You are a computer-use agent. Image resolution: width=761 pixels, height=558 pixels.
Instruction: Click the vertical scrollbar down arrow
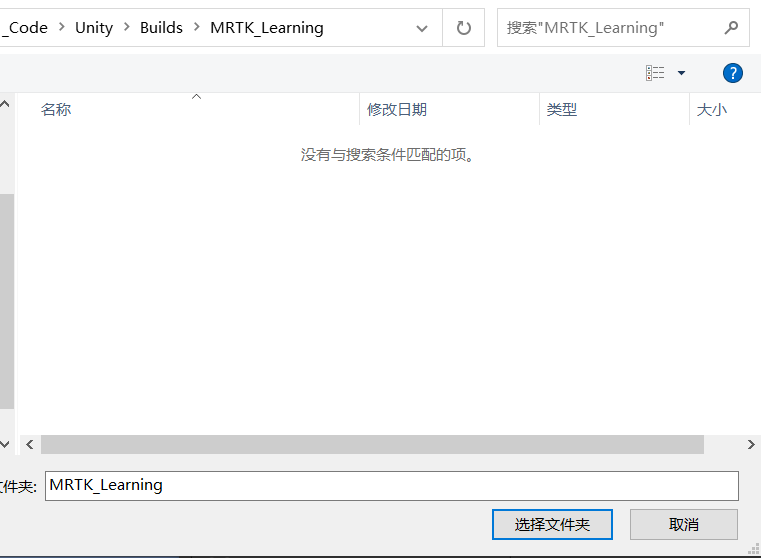tap(5, 442)
